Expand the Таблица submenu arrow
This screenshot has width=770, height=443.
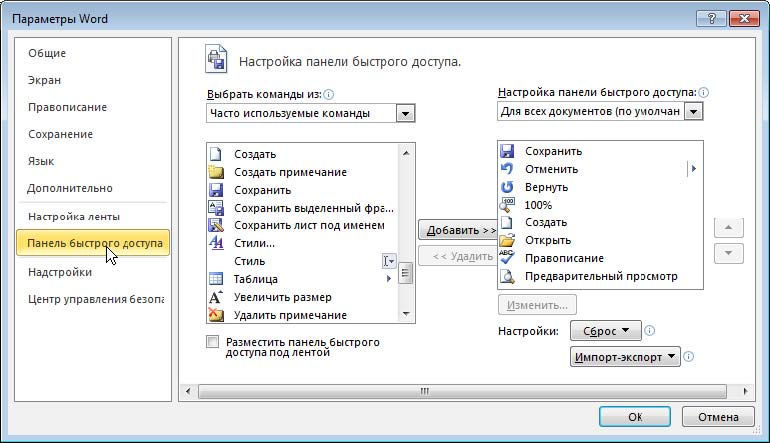pyautogui.click(x=389, y=279)
